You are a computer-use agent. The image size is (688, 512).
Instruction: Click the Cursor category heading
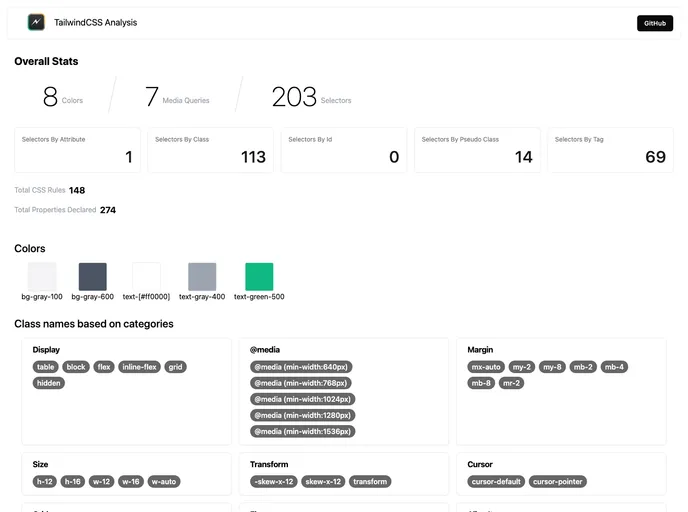(x=480, y=464)
